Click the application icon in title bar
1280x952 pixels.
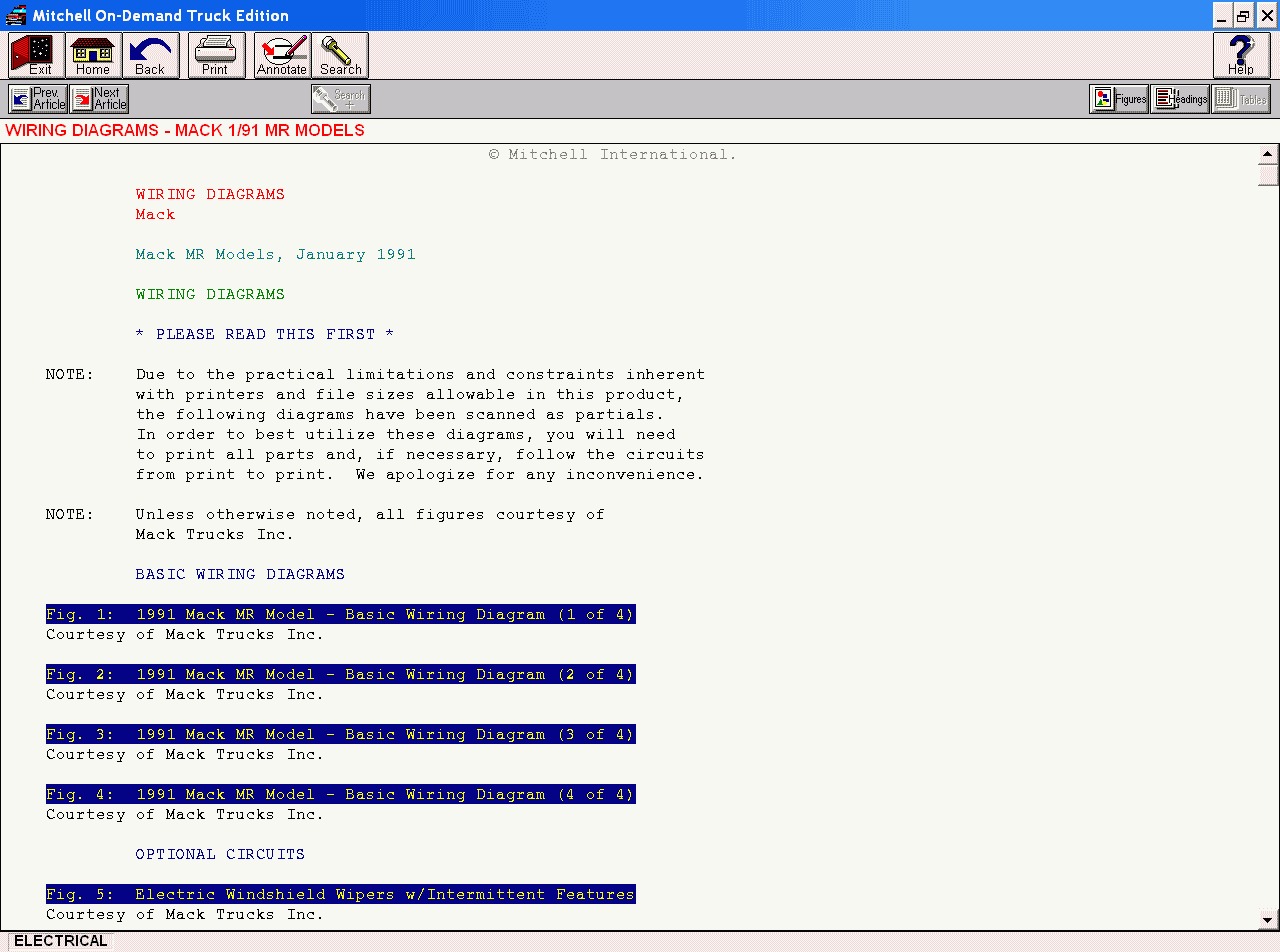[x=15, y=15]
